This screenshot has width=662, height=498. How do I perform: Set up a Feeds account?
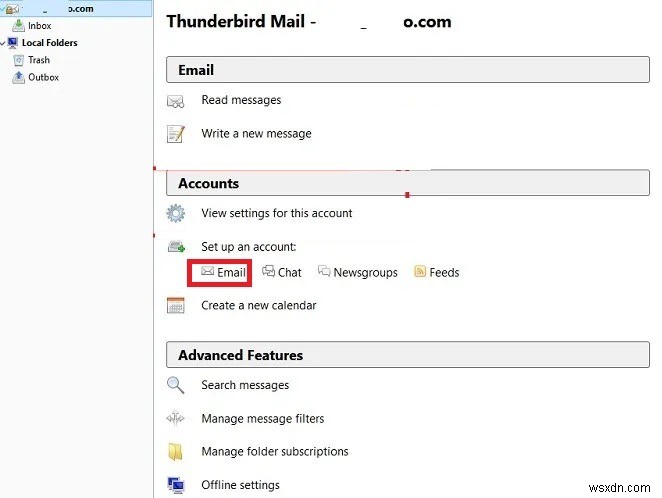(x=444, y=273)
